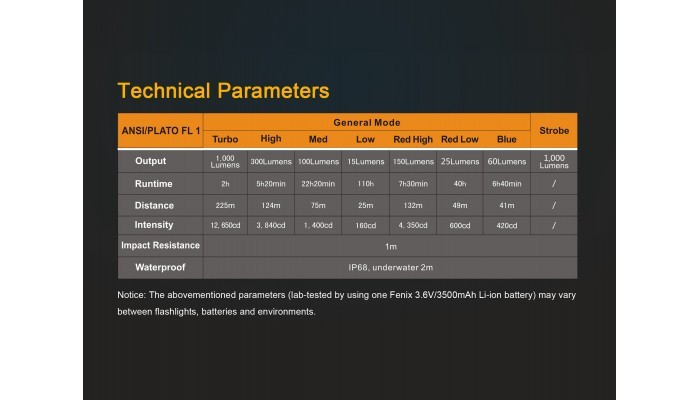Select the IP68, underwater 2m cell
Image resolution: width=700 pixels, height=400 pixels.
coord(390,268)
